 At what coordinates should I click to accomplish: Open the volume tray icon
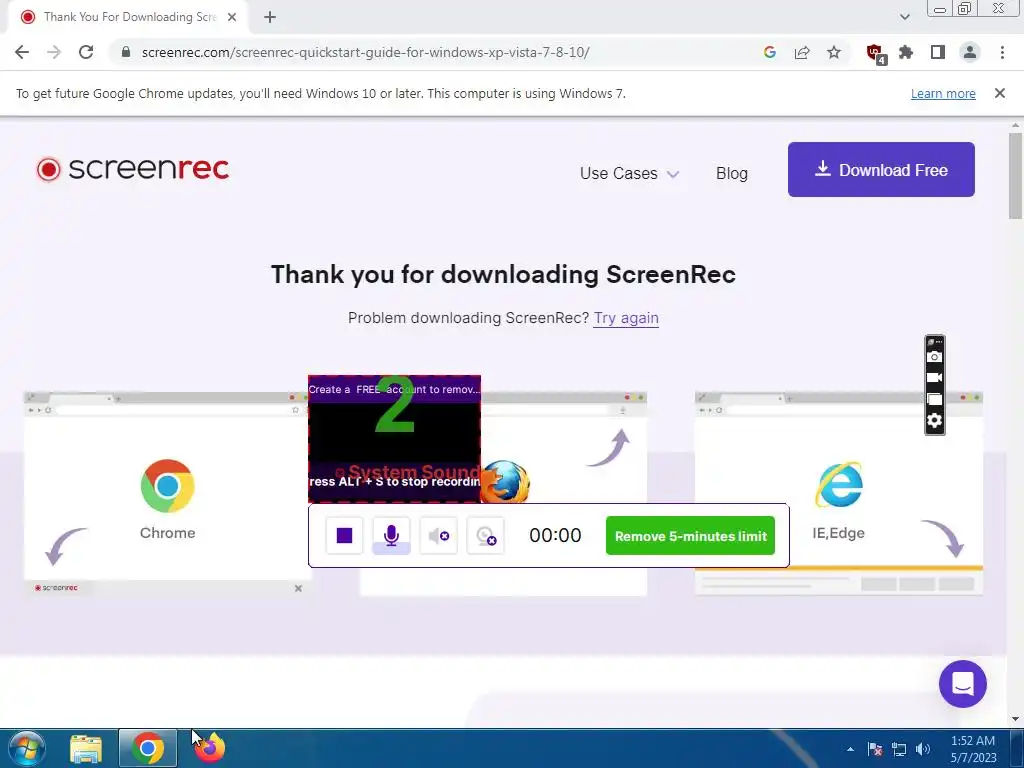[923, 749]
